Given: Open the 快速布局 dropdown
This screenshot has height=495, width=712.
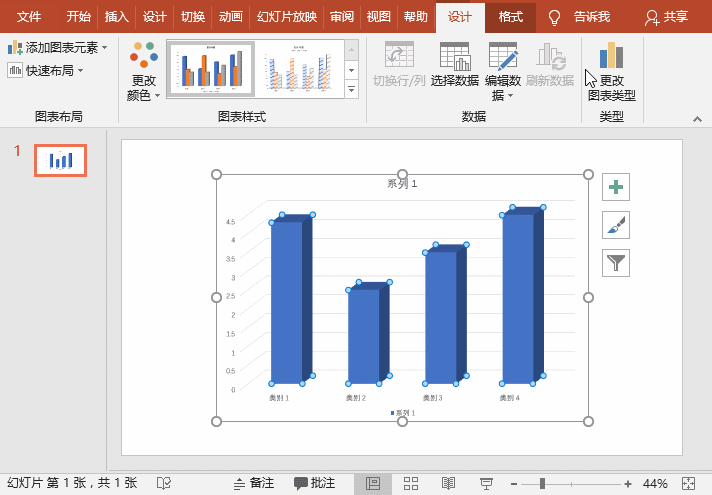Looking at the screenshot, I should click(x=45, y=70).
